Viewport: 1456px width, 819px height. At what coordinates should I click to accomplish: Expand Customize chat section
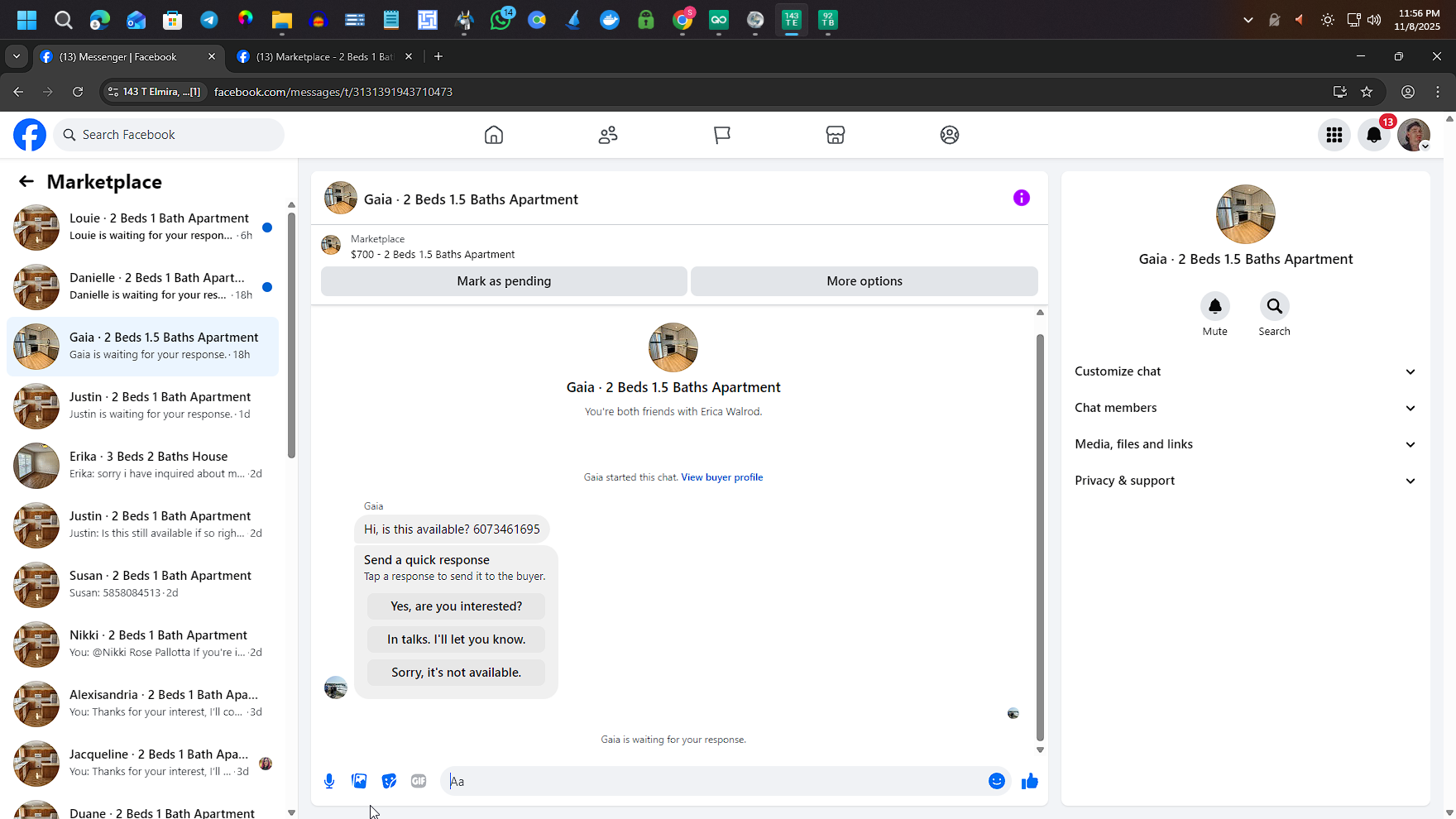pos(1246,371)
